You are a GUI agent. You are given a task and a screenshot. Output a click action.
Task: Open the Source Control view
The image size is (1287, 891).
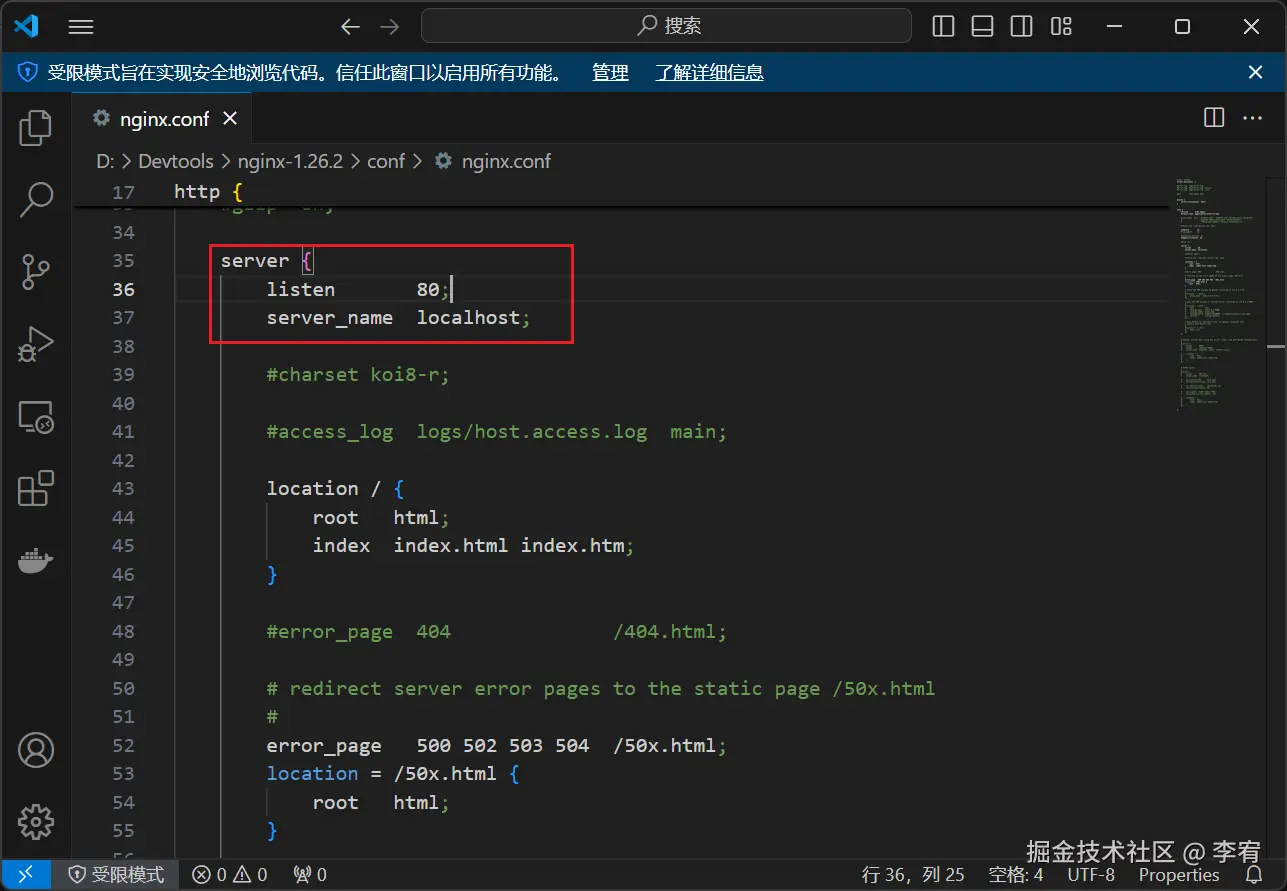click(x=36, y=271)
